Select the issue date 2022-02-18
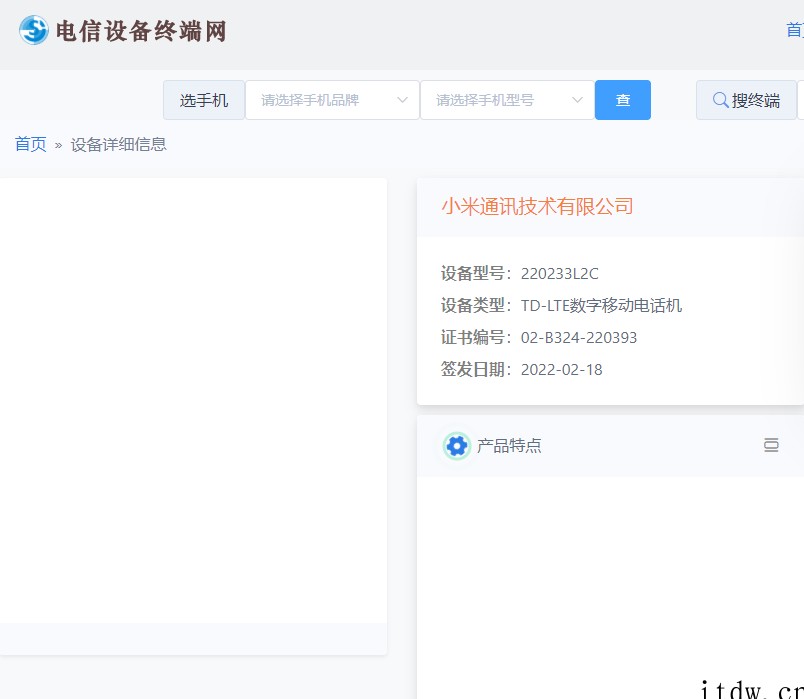Screen dimensions: 804x699 [x=561, y=369]
